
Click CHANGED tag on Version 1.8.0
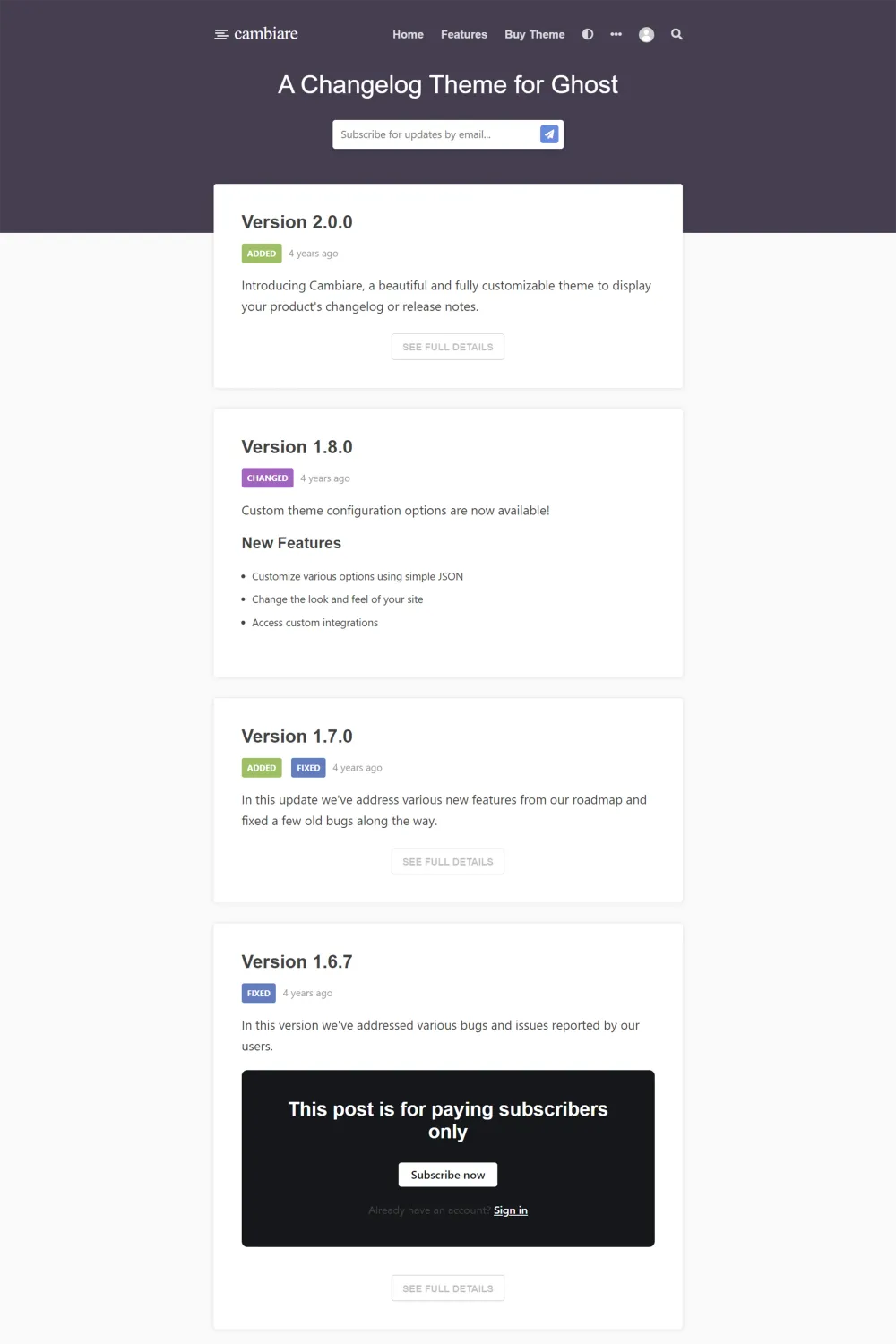(x=267, y=478)
